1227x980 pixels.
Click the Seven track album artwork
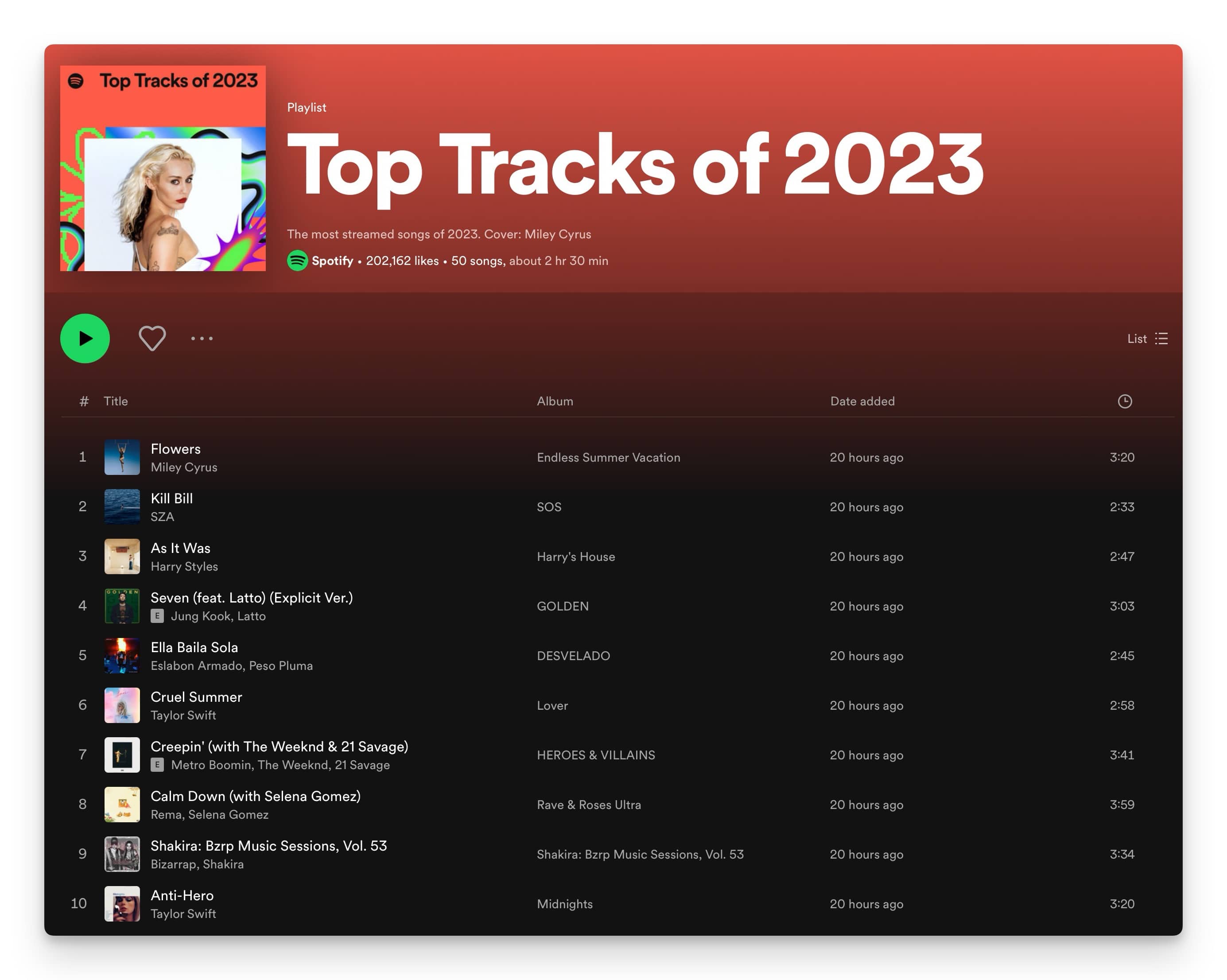(122, 606)
